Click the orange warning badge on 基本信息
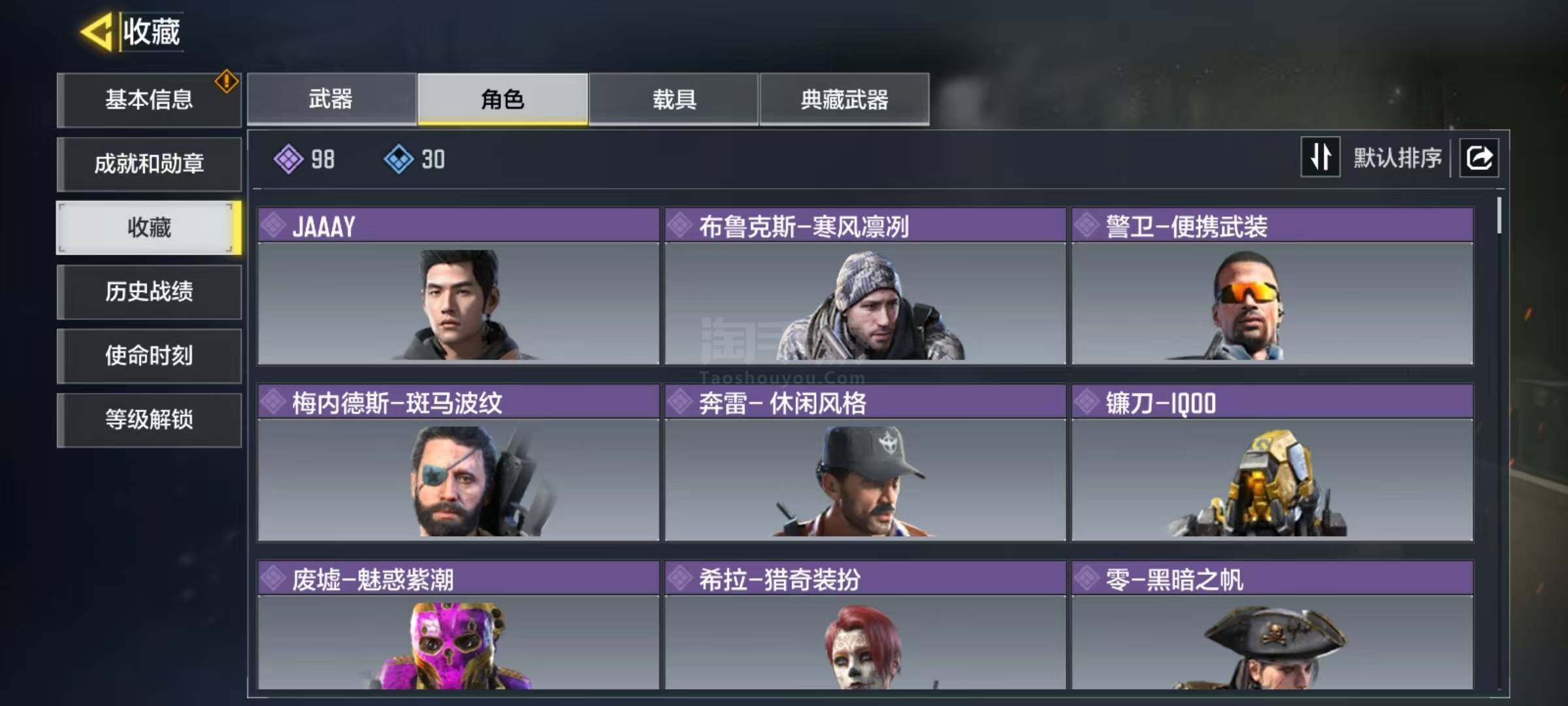Screen dimensions: 1568x706 click(226, 81)
